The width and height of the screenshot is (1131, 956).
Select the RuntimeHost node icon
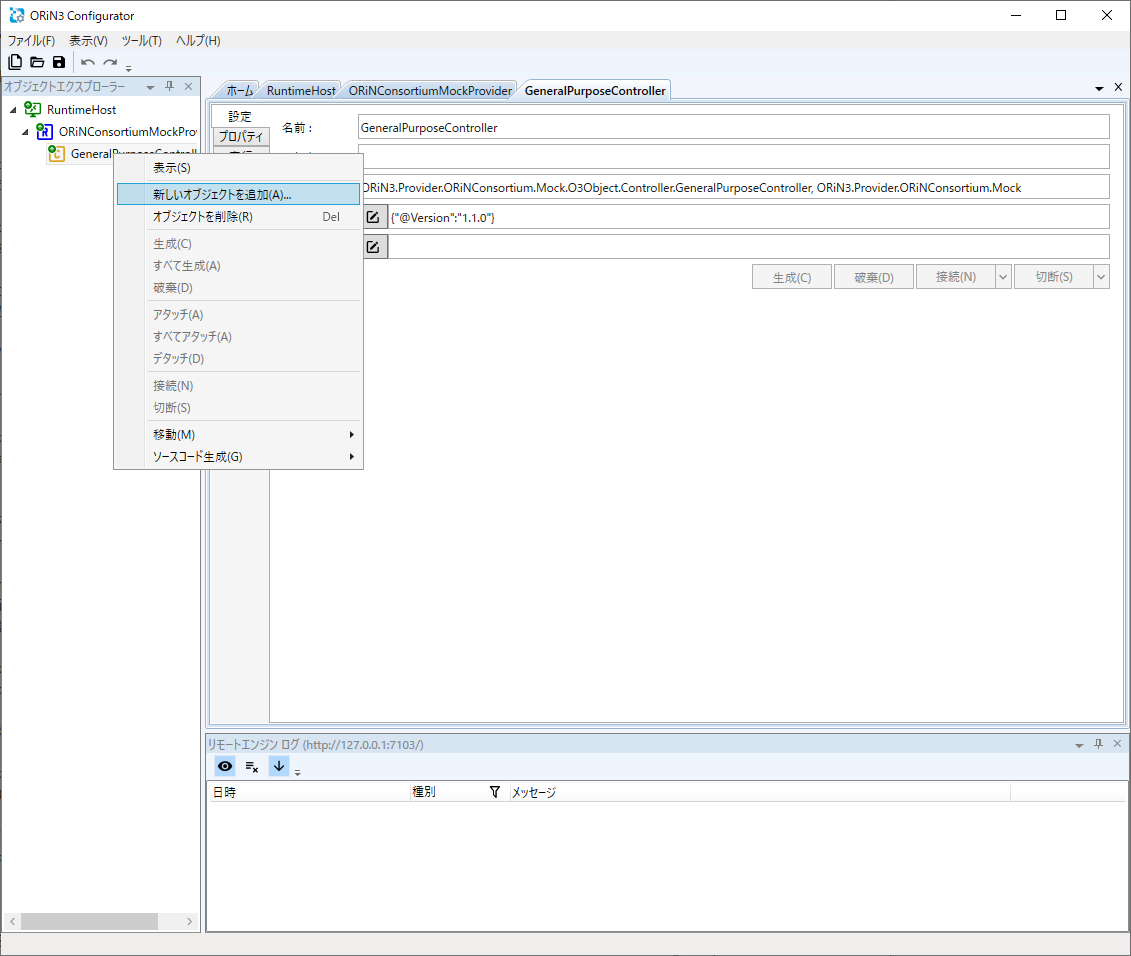pos(32,110)
